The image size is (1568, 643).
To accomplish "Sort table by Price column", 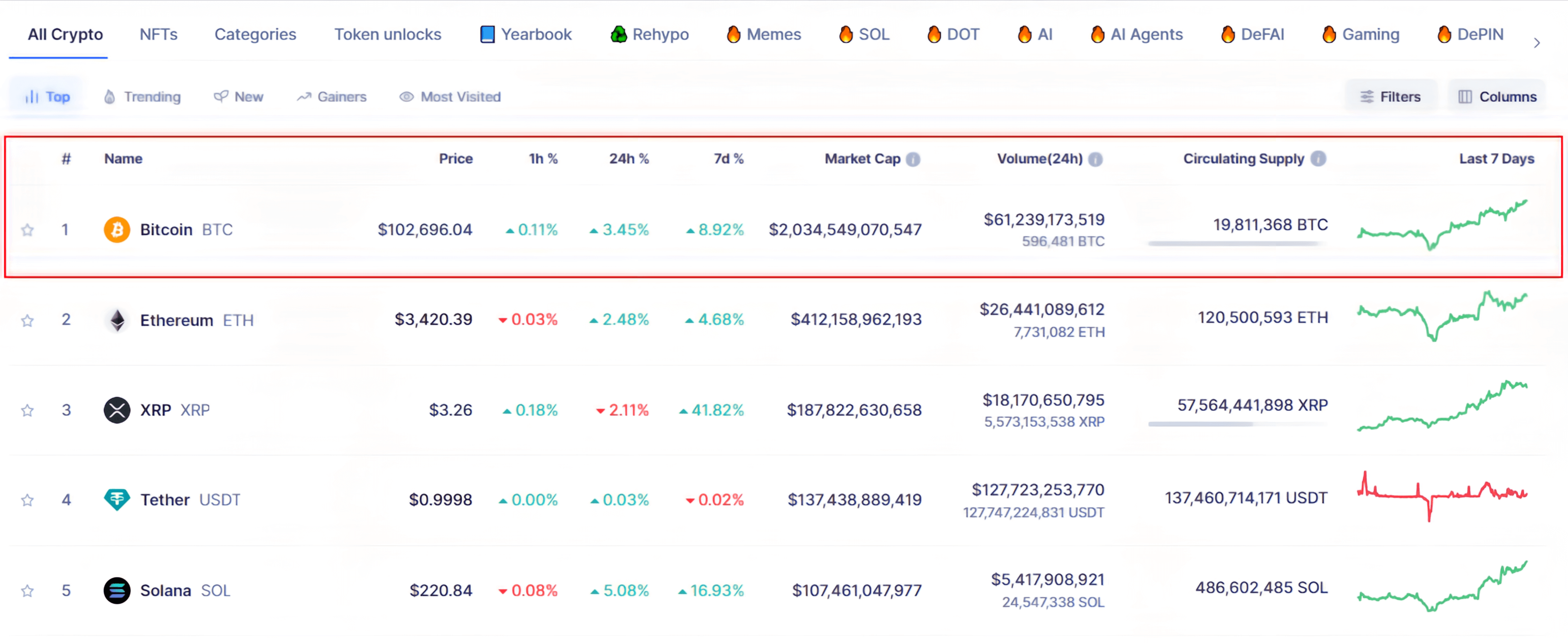I will 456,159.
